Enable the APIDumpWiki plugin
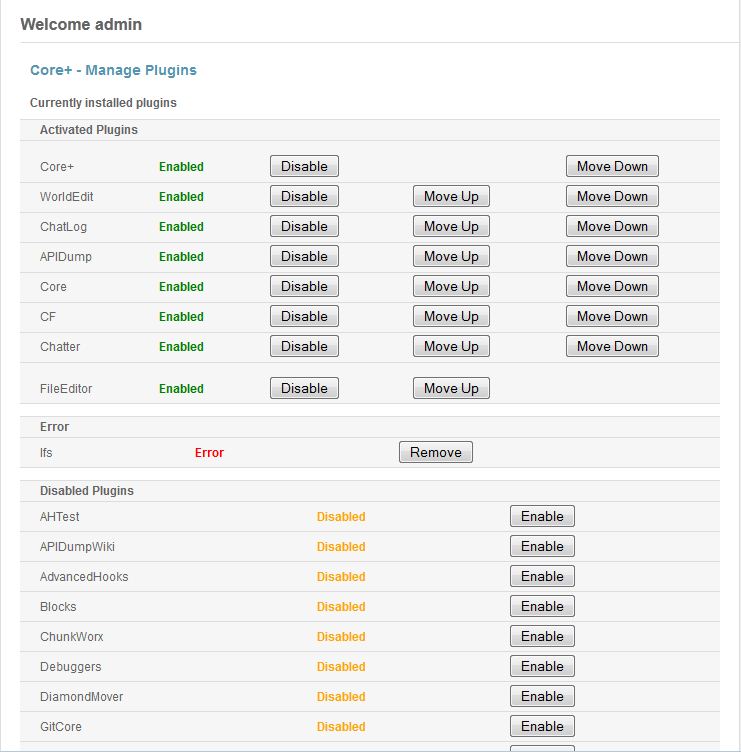Screen dimensions: 741x752 pos(542,546)
